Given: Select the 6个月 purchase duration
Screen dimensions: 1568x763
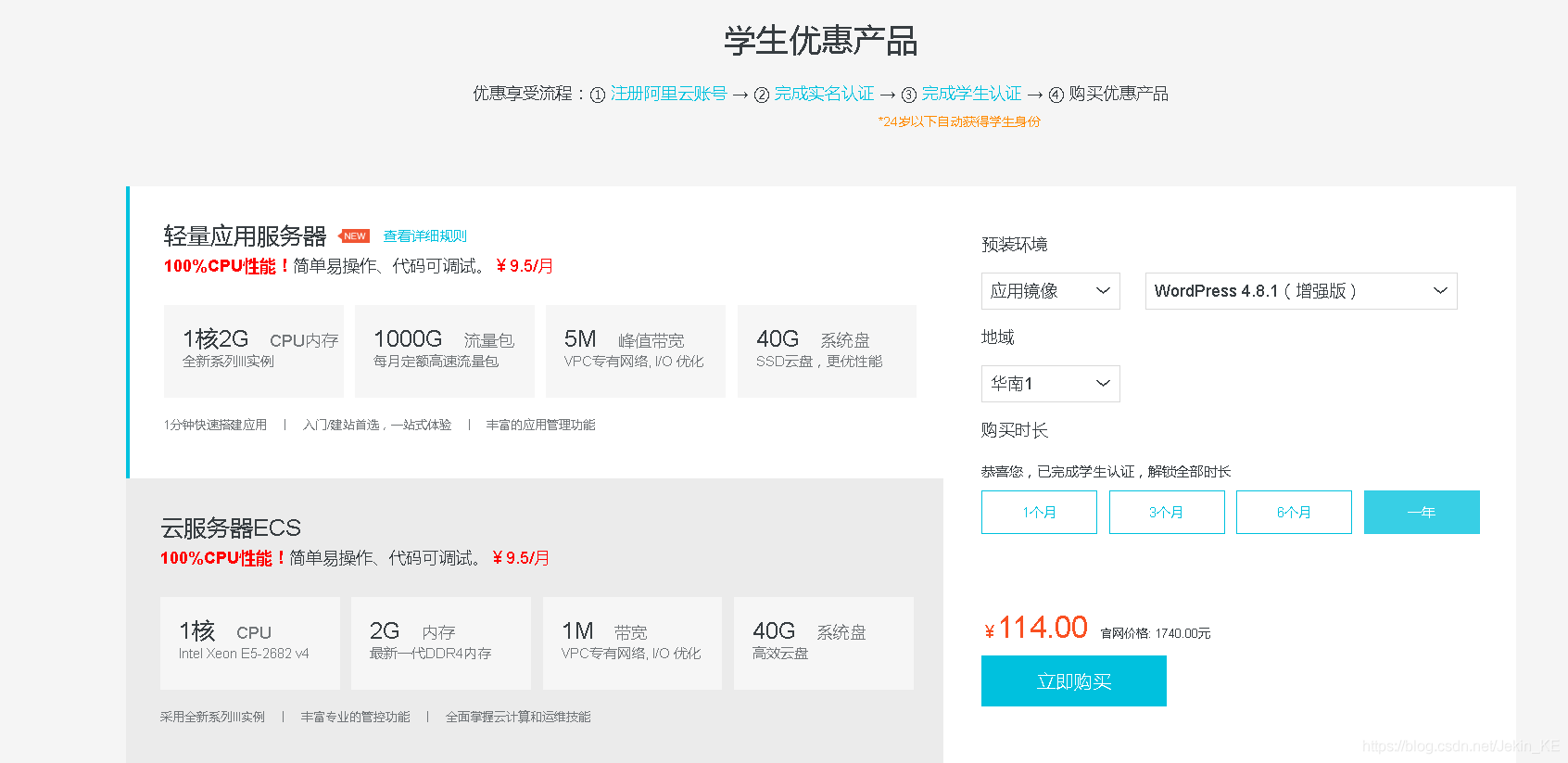Looking at the screenshot, I should (x=1294, y=513).
